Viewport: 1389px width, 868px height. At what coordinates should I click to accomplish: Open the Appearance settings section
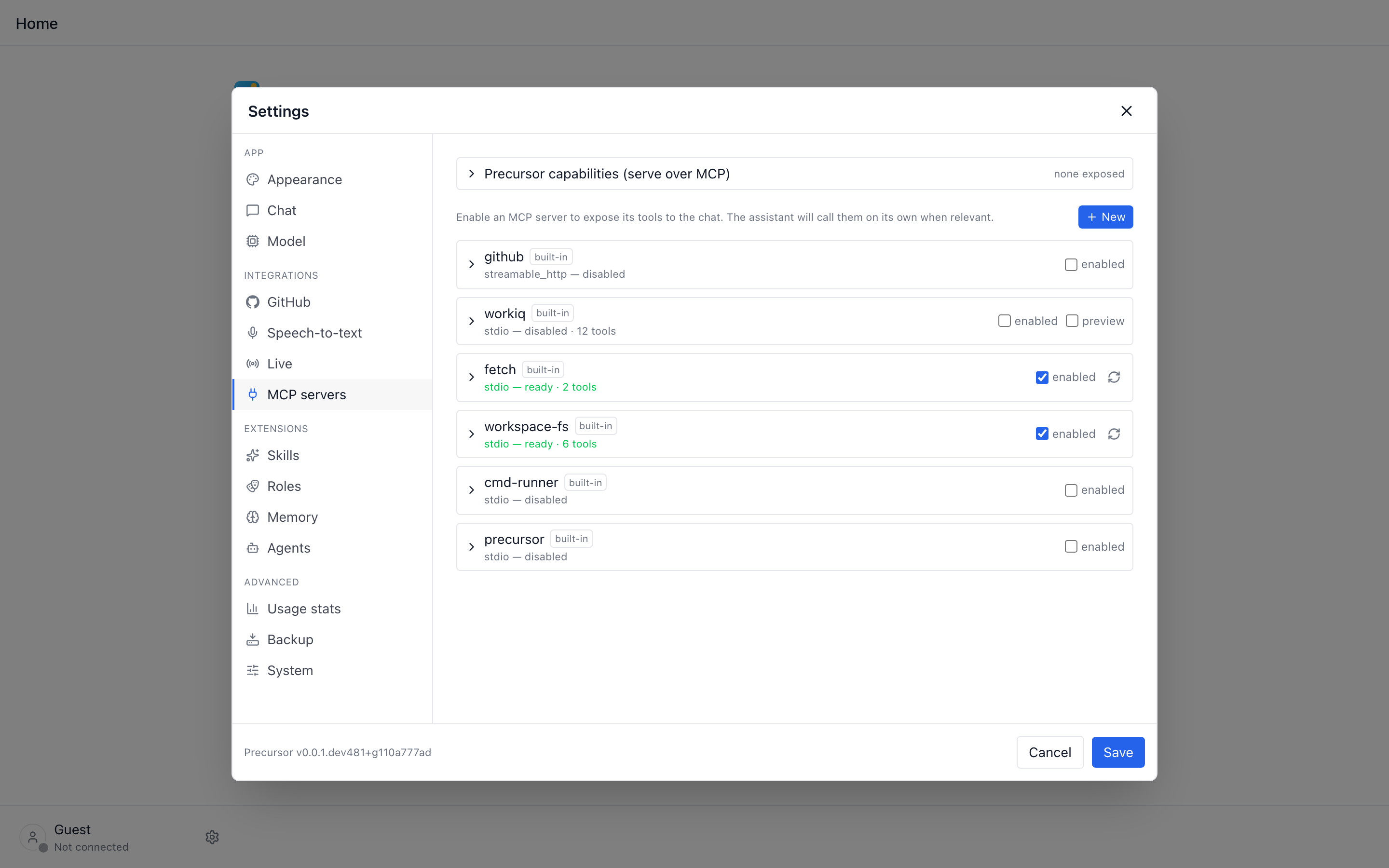332,180
